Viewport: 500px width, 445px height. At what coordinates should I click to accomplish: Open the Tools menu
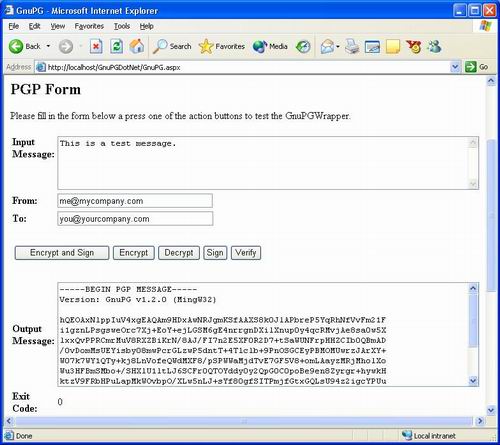pos(122,26)
